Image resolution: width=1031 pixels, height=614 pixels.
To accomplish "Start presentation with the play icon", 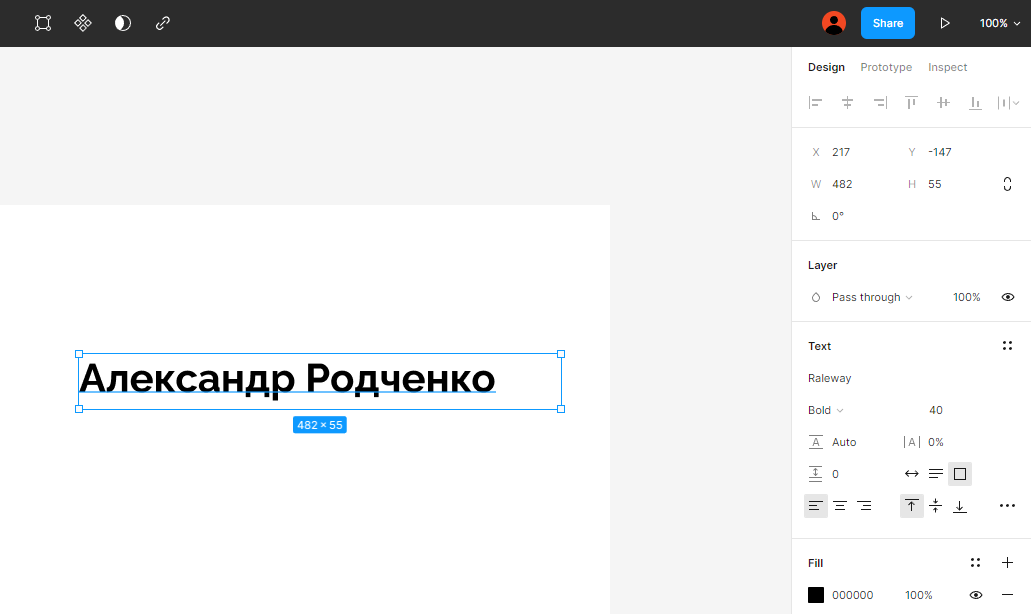I will point(945,23).
